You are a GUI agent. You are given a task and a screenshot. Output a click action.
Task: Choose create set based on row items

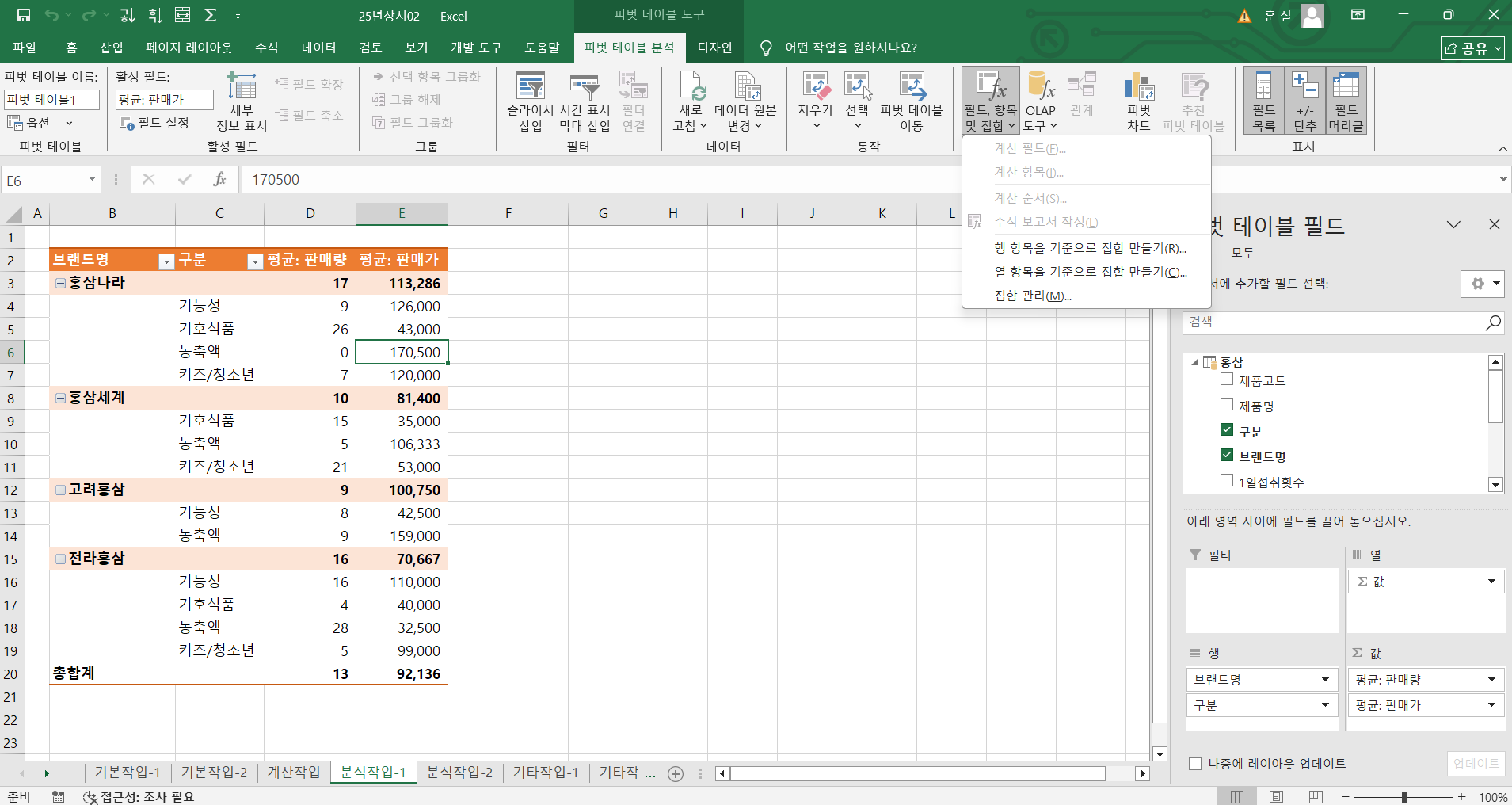click(1089, 248)
